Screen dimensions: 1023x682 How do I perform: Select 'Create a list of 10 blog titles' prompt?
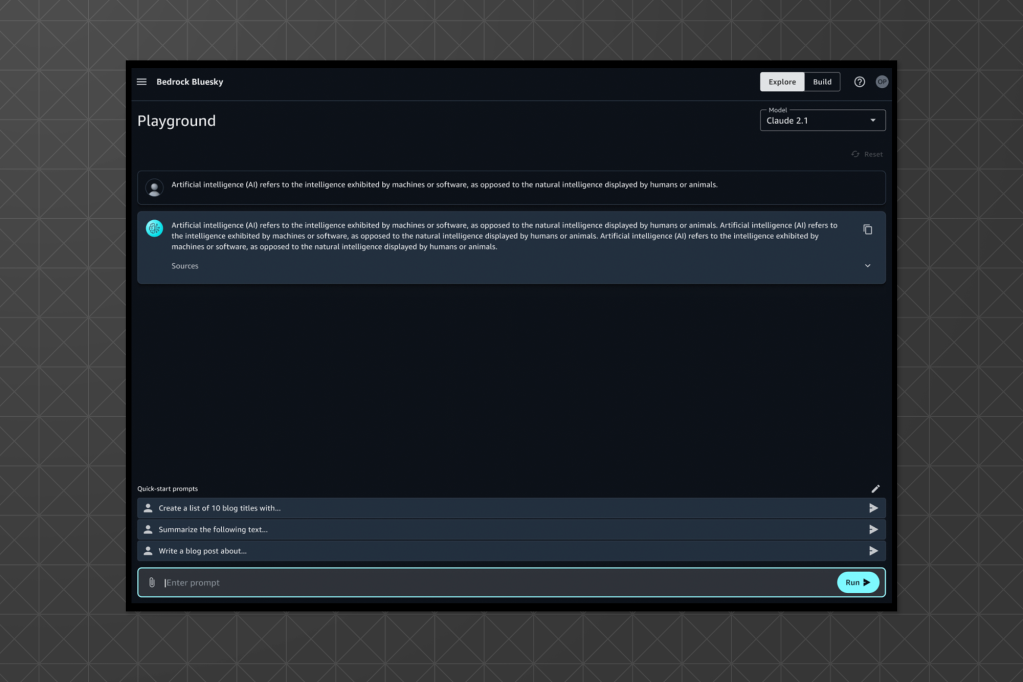pyautogui.click(x=220, y=508)
